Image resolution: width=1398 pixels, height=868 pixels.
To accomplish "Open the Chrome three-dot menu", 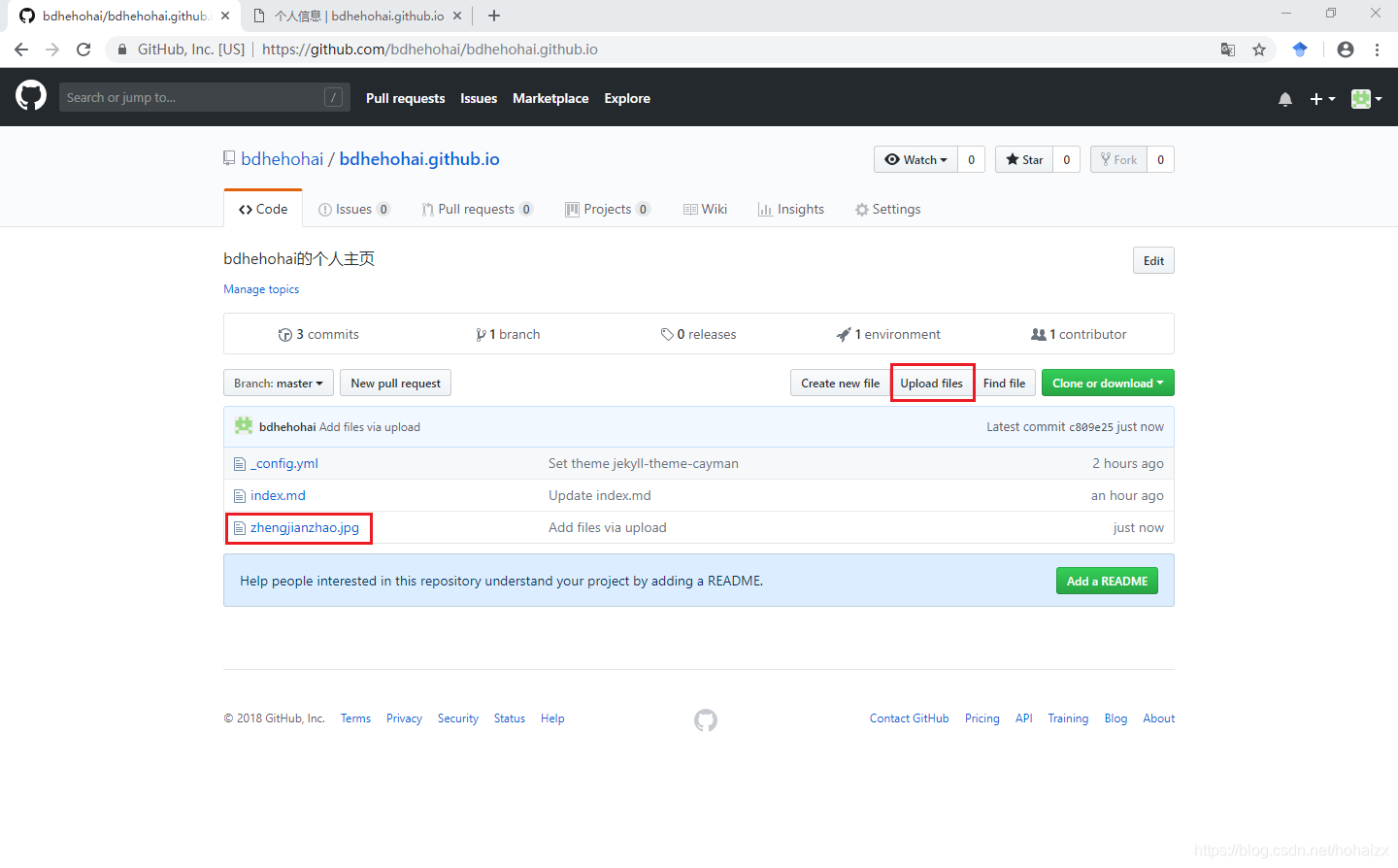I will (x=1377, y=50).
